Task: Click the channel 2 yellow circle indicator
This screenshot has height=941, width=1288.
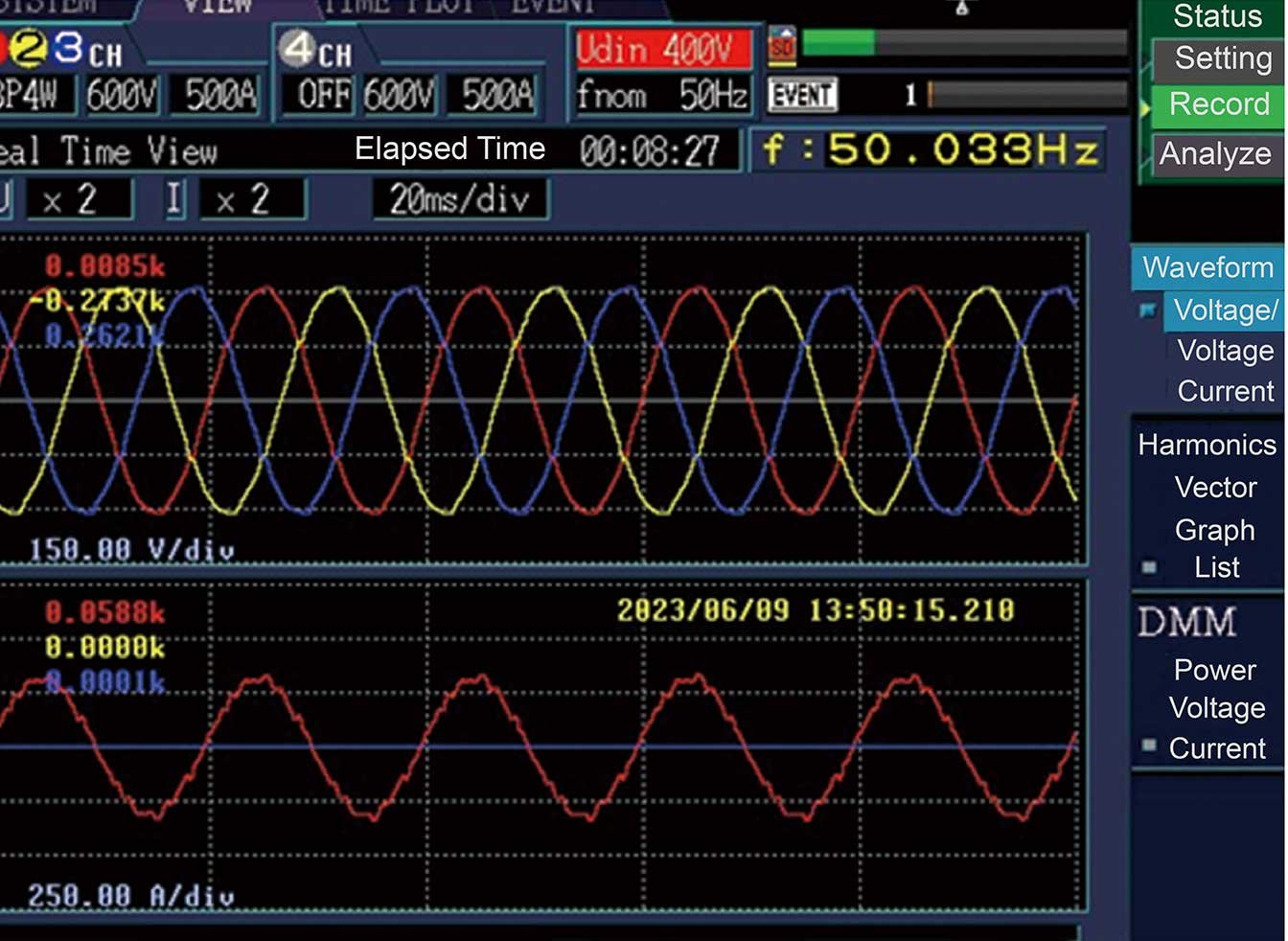Action: [x=29, y=48]
